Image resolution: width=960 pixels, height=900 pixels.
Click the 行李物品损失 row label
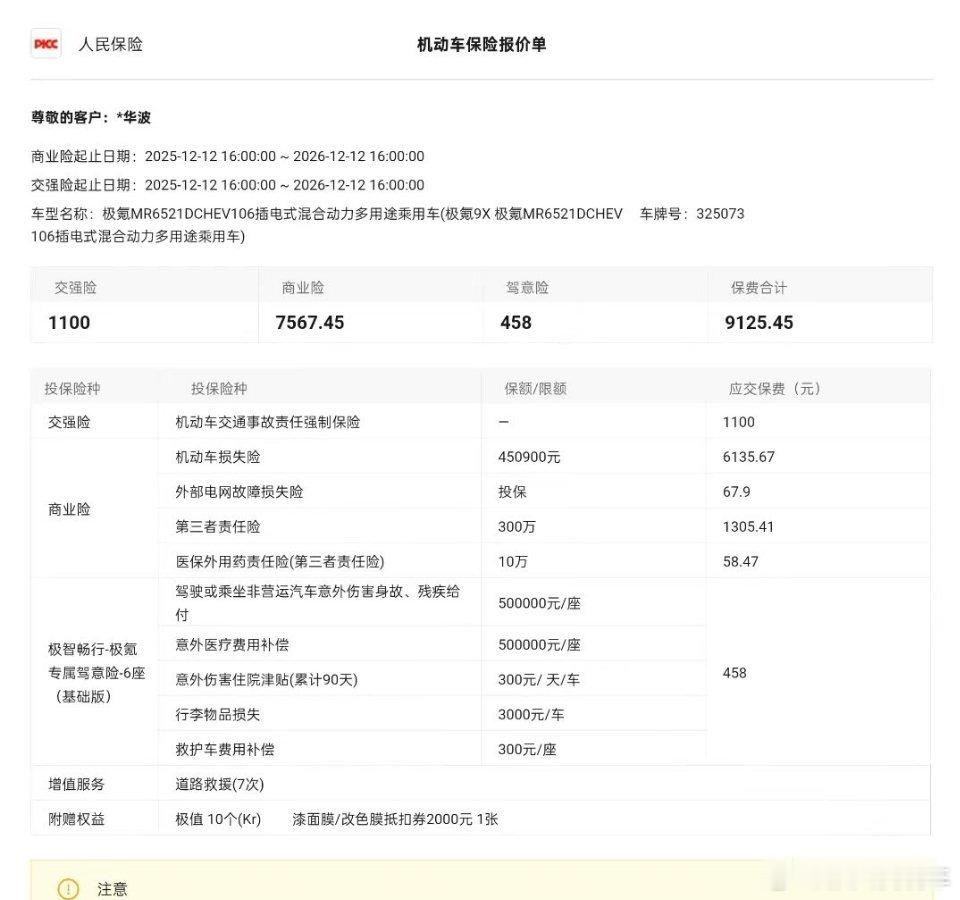[x=218, y=714]
